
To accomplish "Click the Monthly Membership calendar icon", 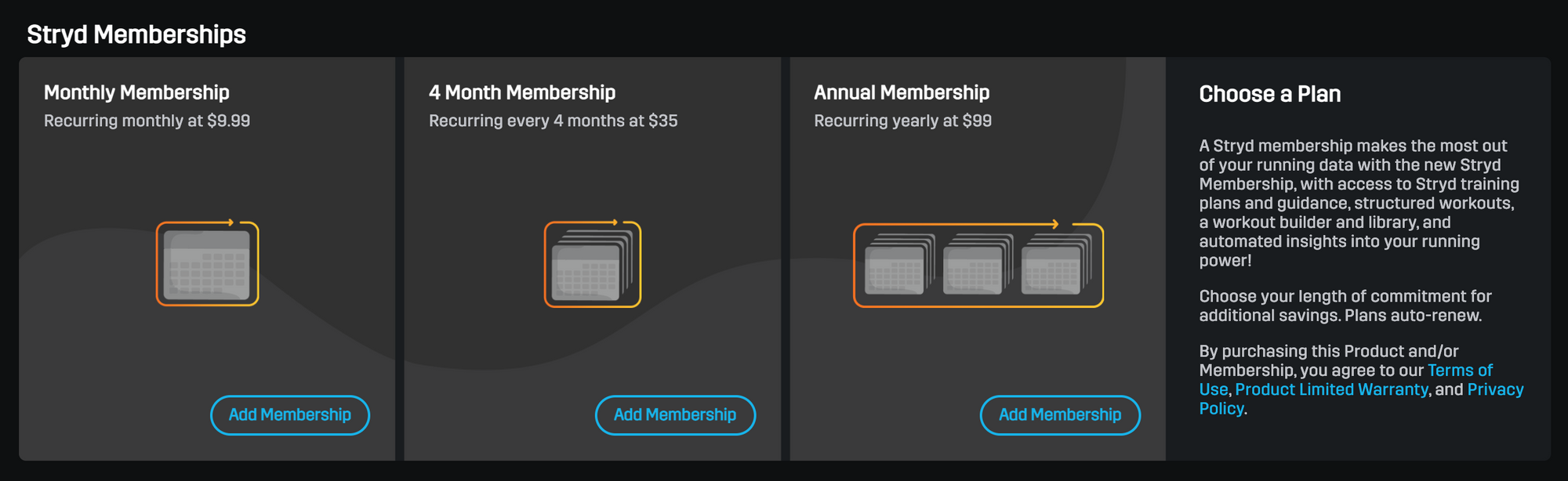I will point(207,265).
